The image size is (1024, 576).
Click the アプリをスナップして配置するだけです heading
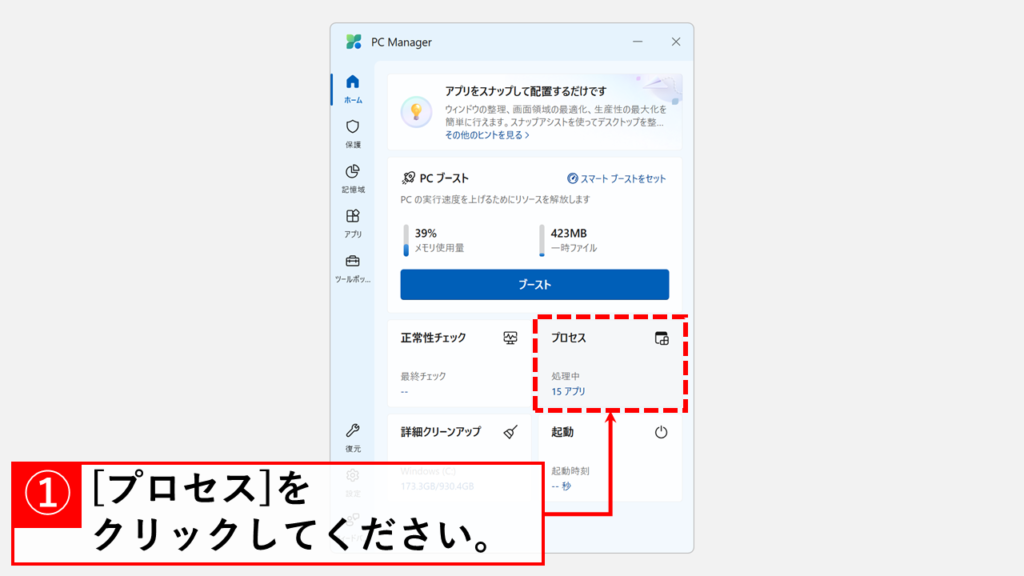[x=526, y=91]
